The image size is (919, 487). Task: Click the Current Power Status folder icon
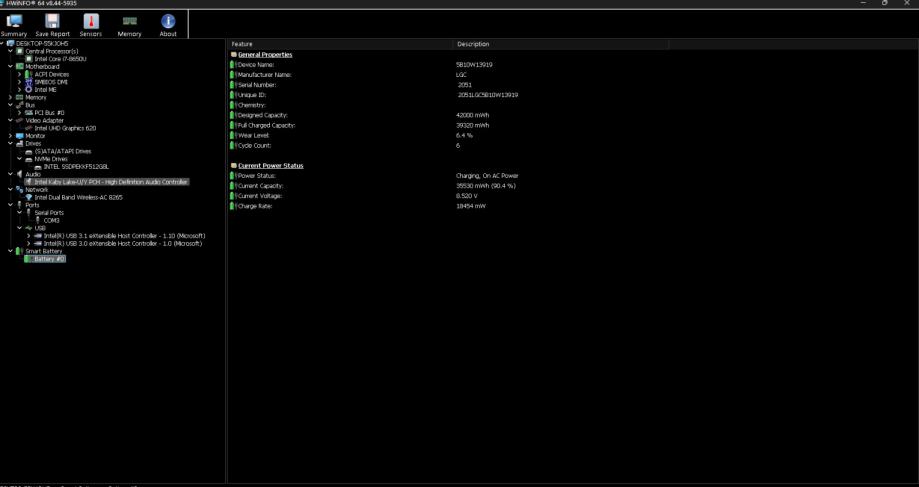point(234,166)
